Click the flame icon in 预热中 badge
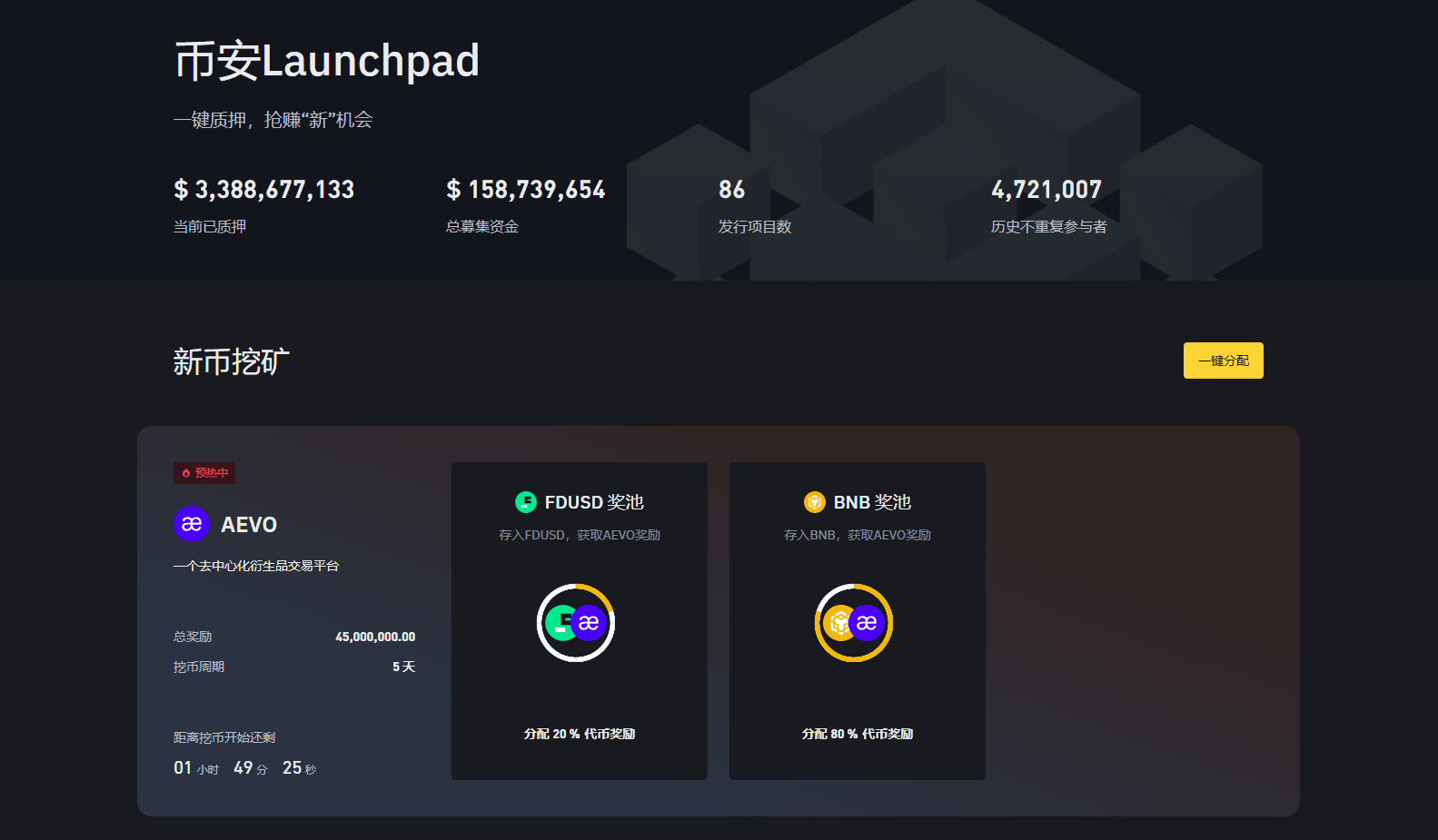Viewport: 1438px width, 840px height. [186, 473]
